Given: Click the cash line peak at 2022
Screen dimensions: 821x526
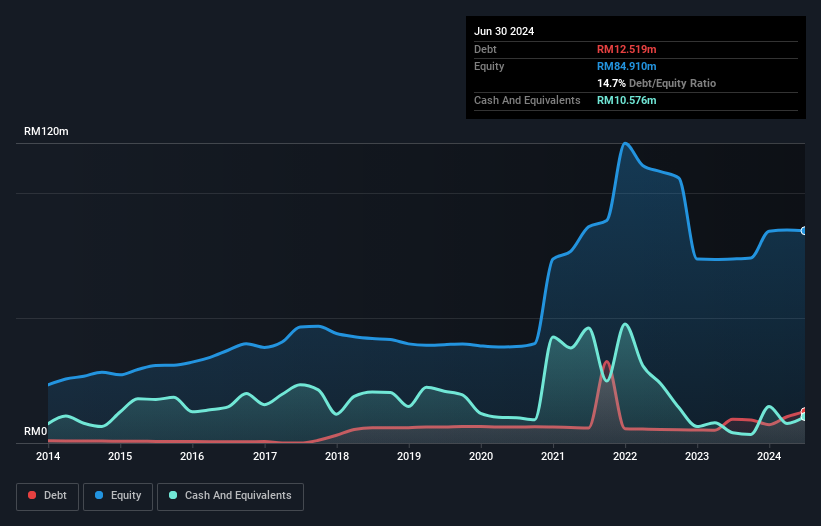Looking at the screenshot, I should click(625, 324).
